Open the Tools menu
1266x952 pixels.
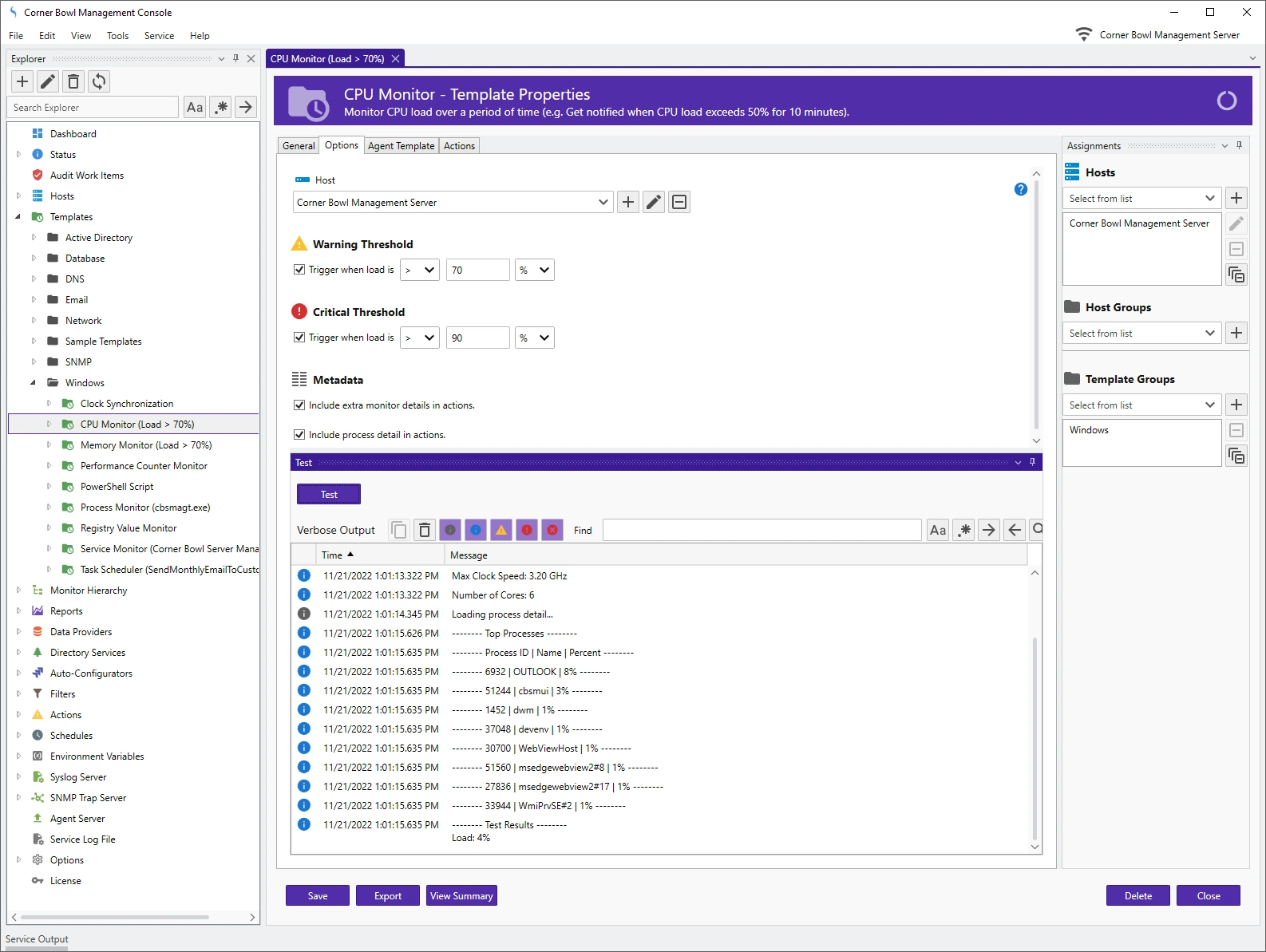coord(117,36)
